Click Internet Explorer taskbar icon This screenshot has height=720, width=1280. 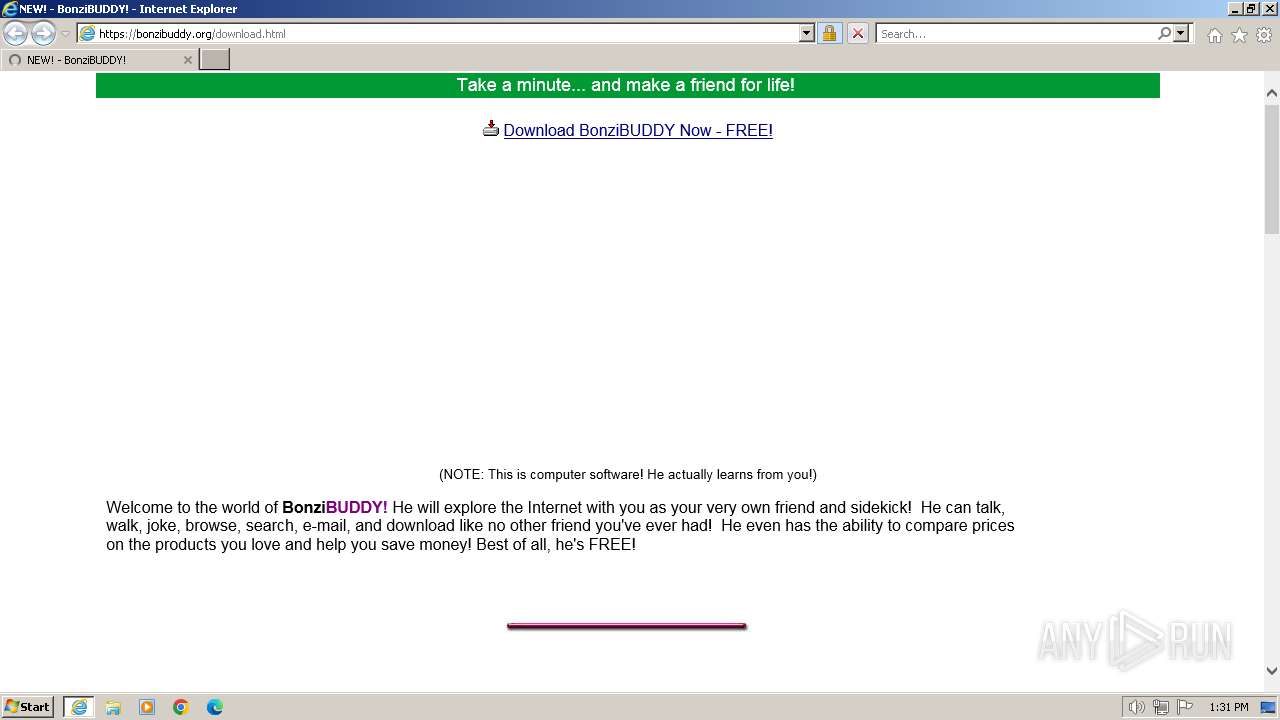pos(79,707)
